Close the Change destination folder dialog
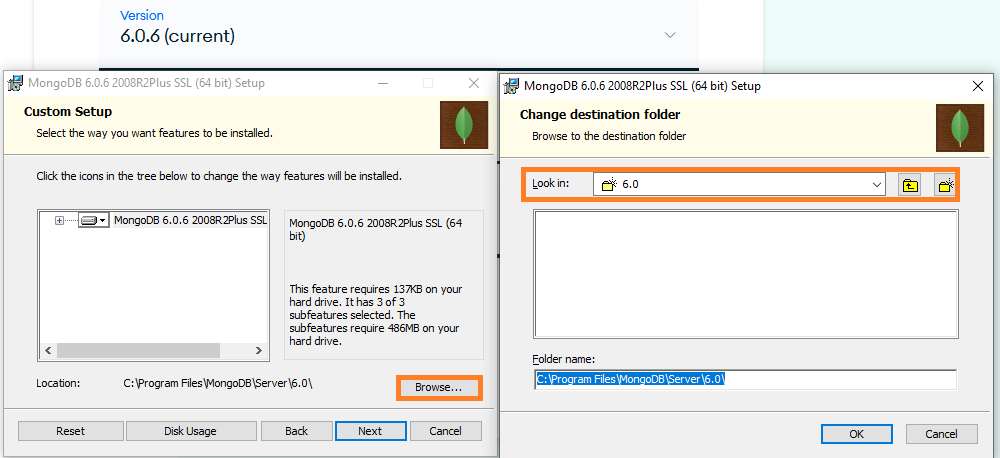The image size is (1000, 458). point(978,85)
